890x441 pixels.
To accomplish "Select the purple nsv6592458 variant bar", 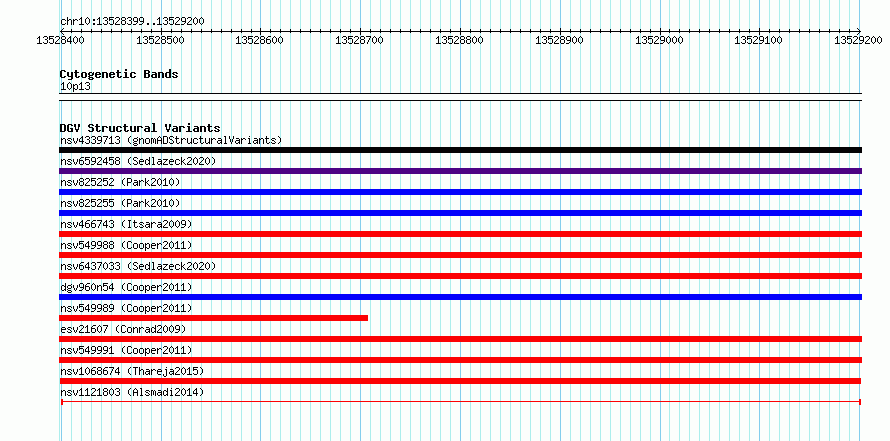I will coord(460,171).
